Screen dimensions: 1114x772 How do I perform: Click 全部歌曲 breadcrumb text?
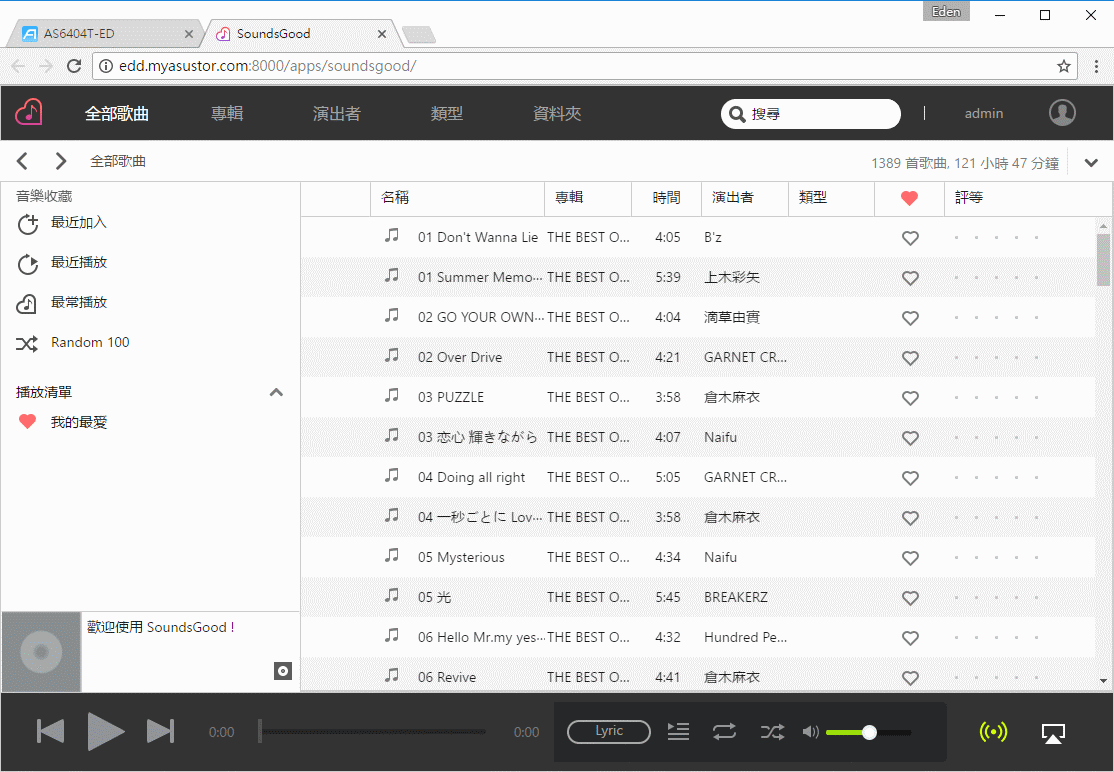tap(118, 161)
